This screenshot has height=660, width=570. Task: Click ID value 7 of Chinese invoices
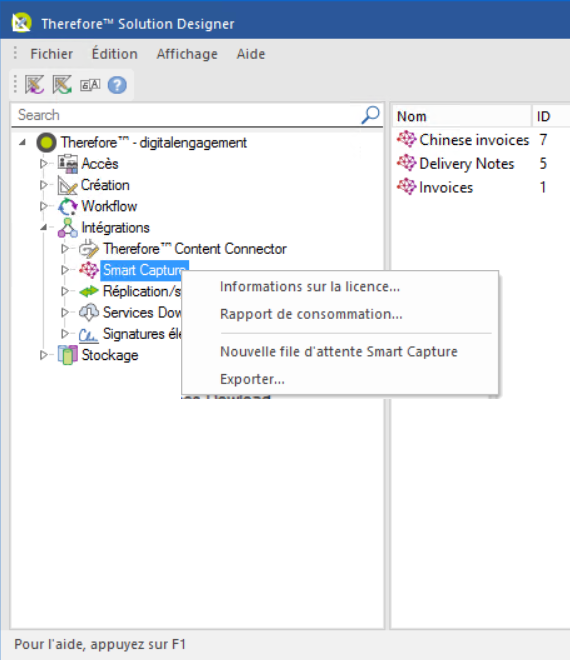pos(543,140)
